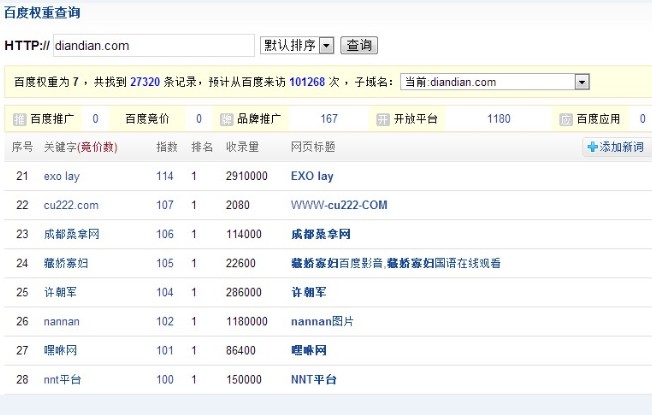Screen dimensions: 652x415
Task: Click the 排名 column header
Action: 202,147
